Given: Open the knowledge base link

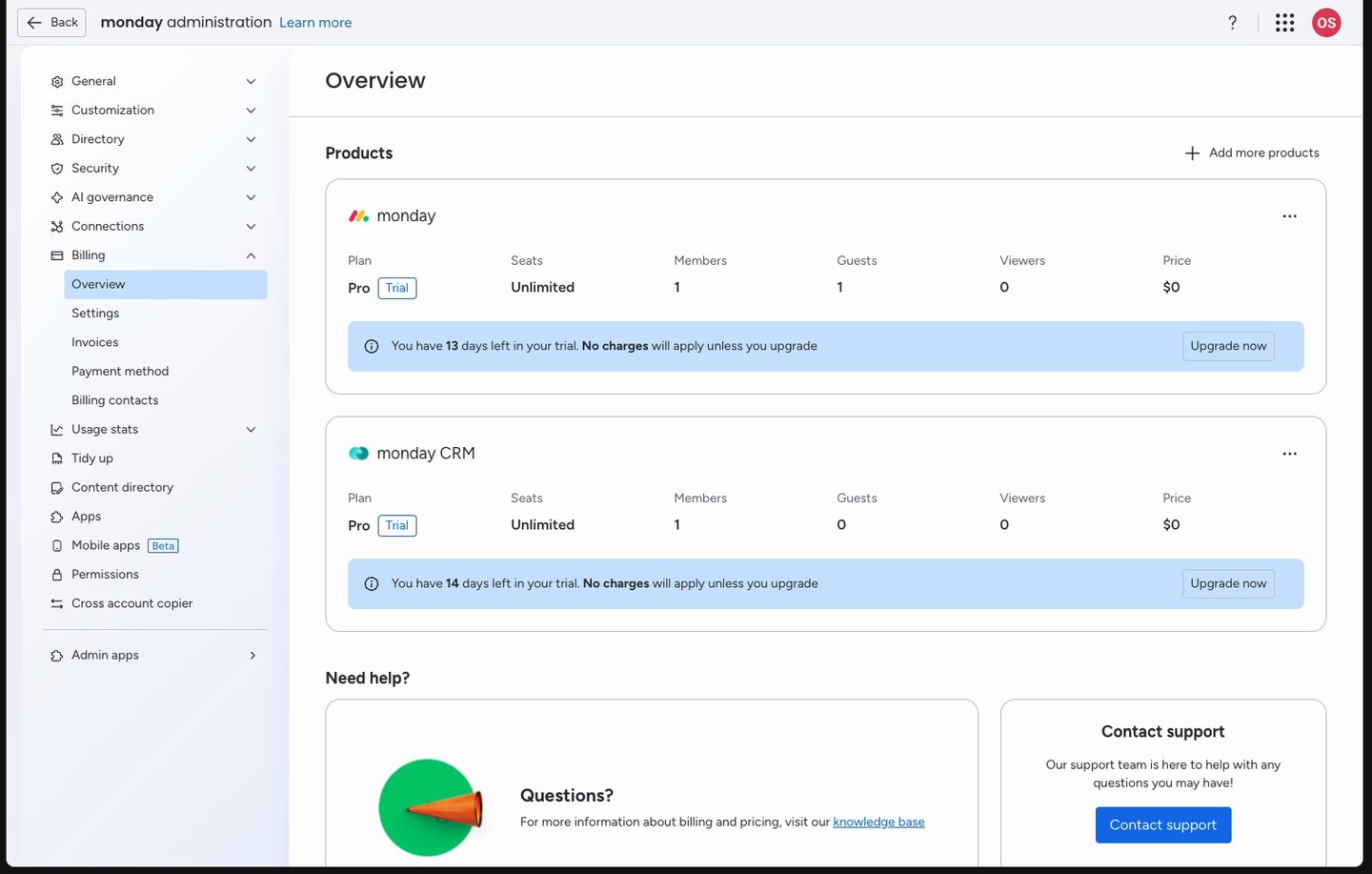Looking at the screenshot, I should (878, 823).
